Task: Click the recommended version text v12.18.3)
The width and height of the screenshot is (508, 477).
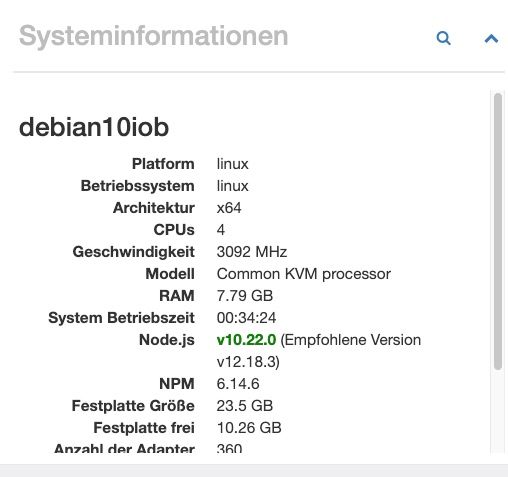Action: [248, 362]
